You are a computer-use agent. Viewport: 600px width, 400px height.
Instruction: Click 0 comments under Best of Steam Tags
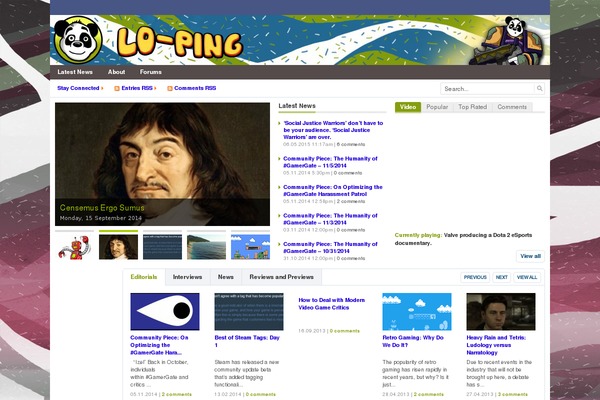tap(261, 394)
